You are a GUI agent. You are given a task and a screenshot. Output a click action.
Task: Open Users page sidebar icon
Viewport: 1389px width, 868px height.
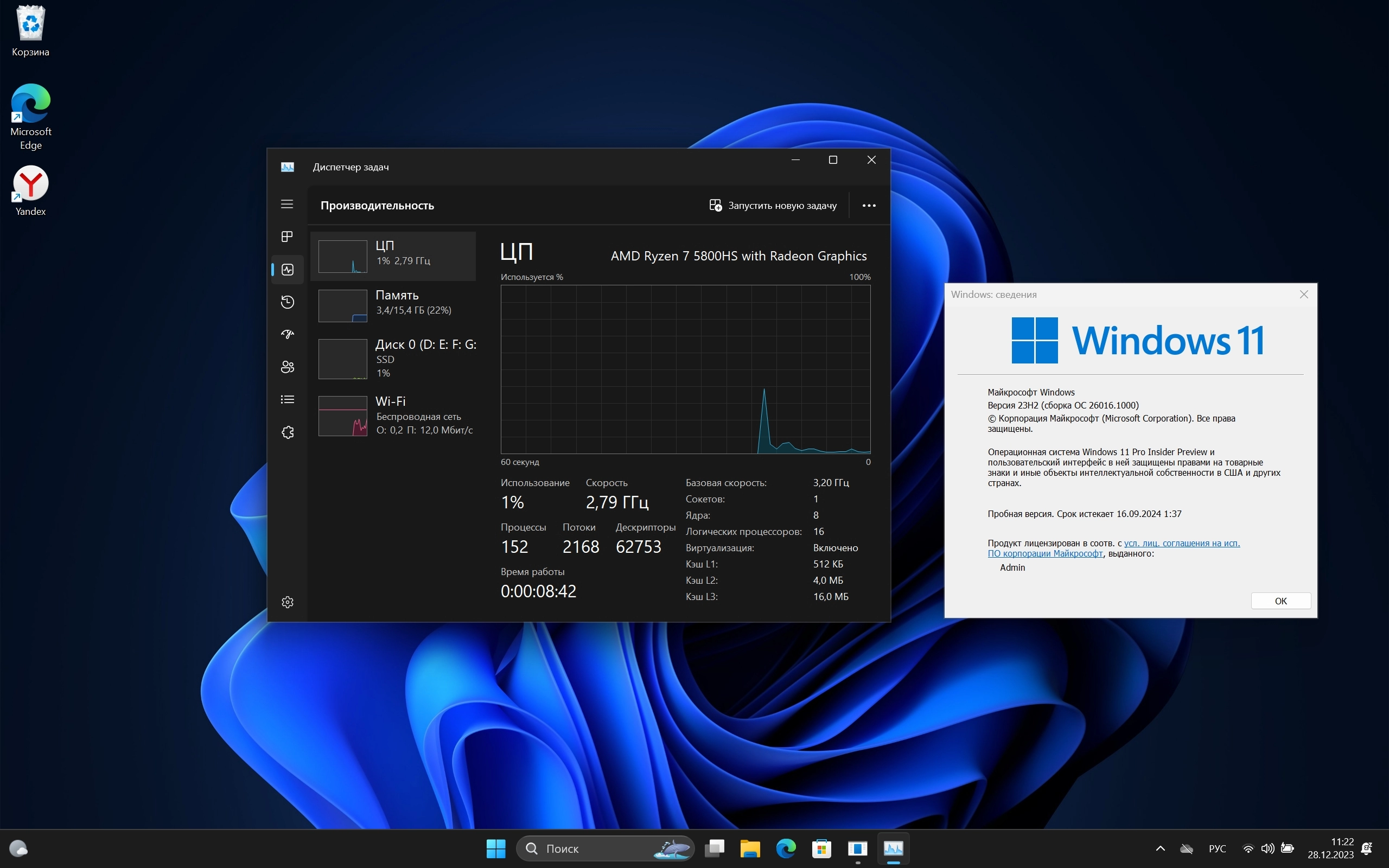pos(287,367)
